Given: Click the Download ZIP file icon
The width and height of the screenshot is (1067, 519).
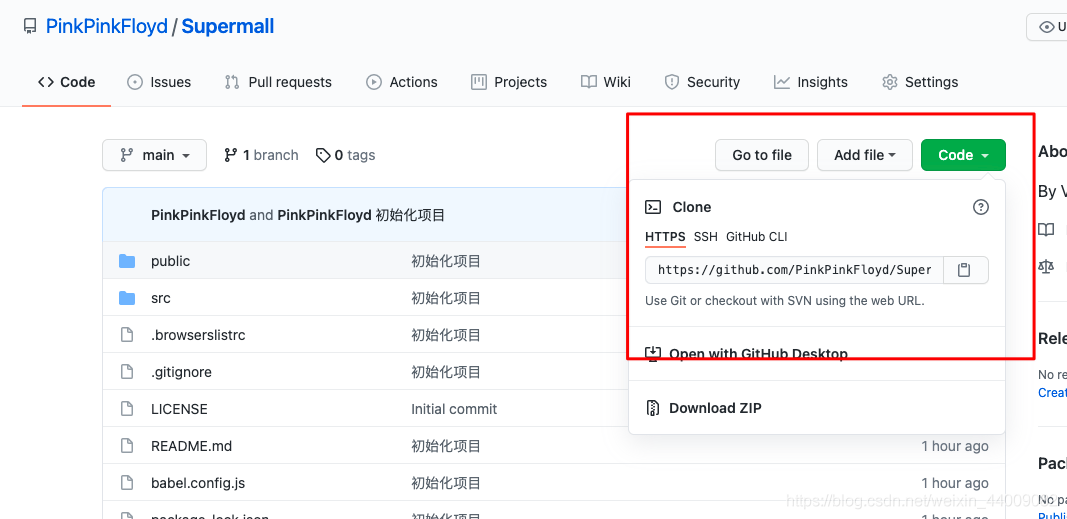Looking at the screenshot, I should tap(653, 408).
